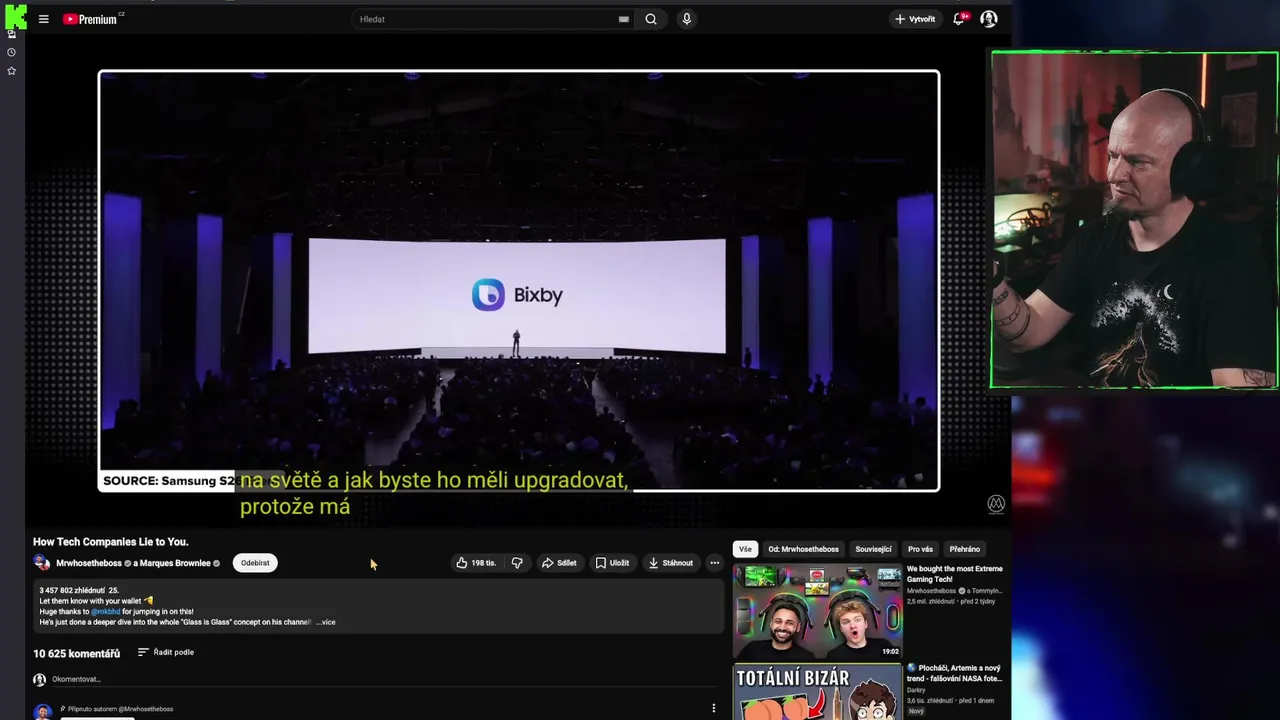Click the 10 625 komentářů comment count
This screenshot has height=720, width=1280.
click(76, 653)
